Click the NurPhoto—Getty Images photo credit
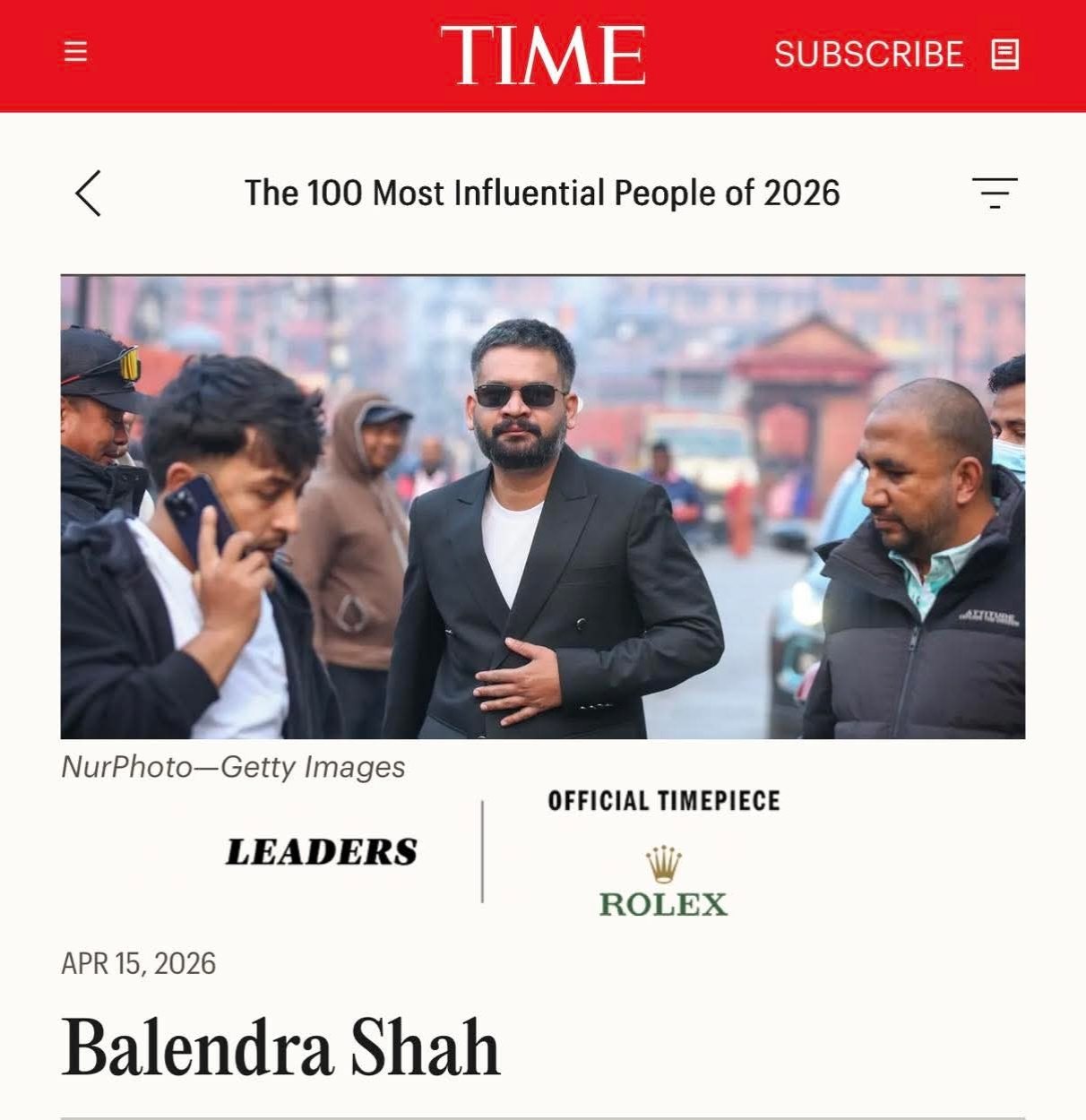Viewport: 1086px width, 1120px height. 233,767
